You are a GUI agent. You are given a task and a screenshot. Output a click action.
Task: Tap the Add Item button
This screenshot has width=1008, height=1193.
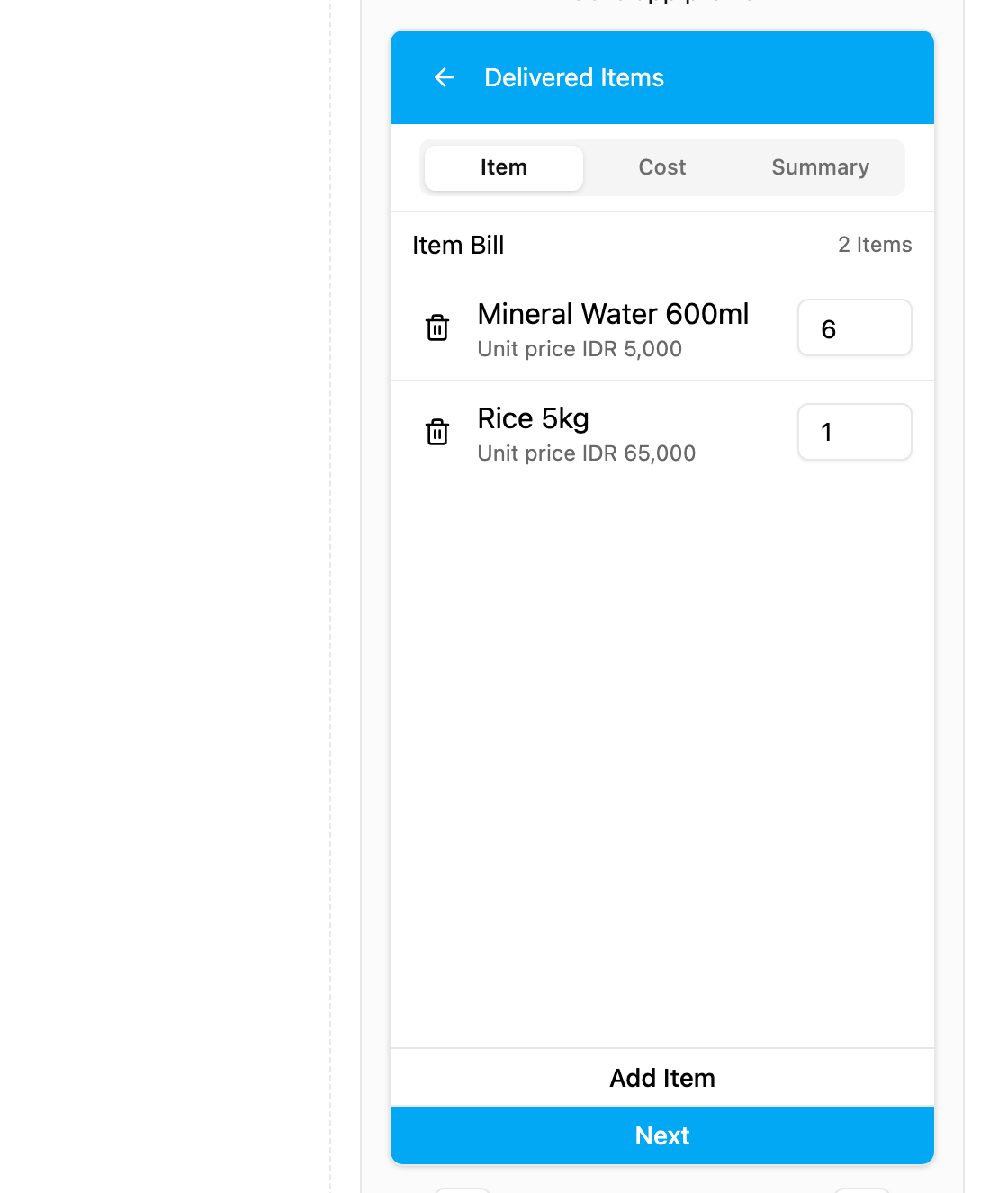662,1078
